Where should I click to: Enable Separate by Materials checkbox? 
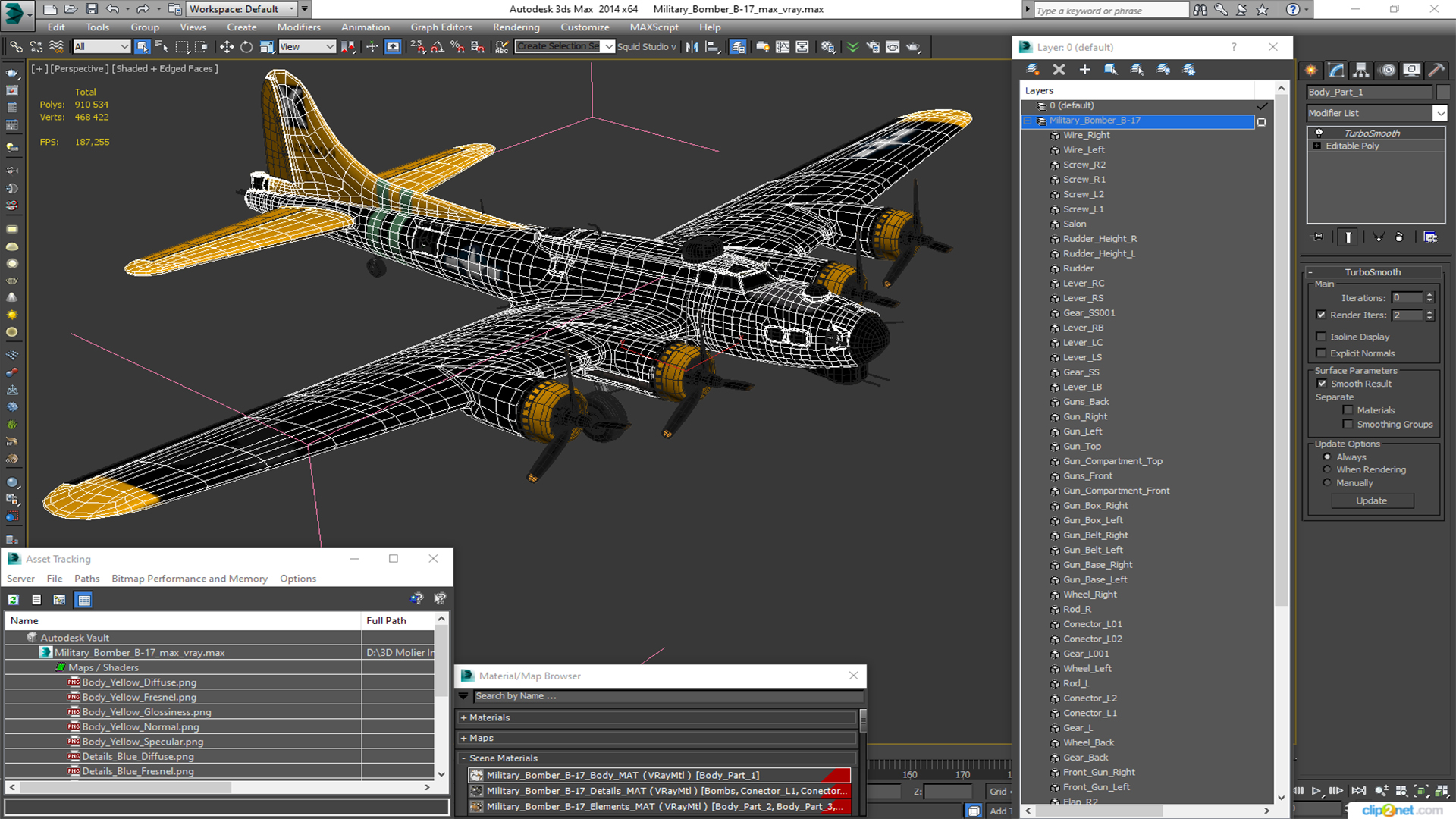click(x=1348, y=410)
